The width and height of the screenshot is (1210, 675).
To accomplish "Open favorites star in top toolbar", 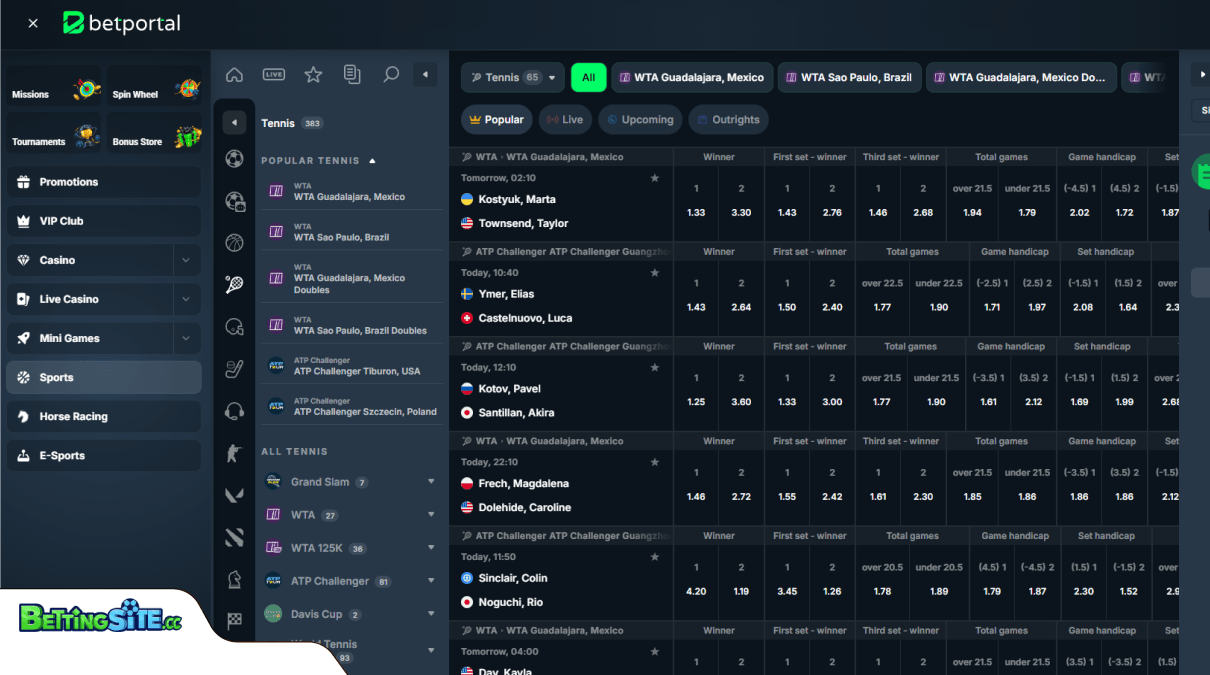I will click(313, 75).
